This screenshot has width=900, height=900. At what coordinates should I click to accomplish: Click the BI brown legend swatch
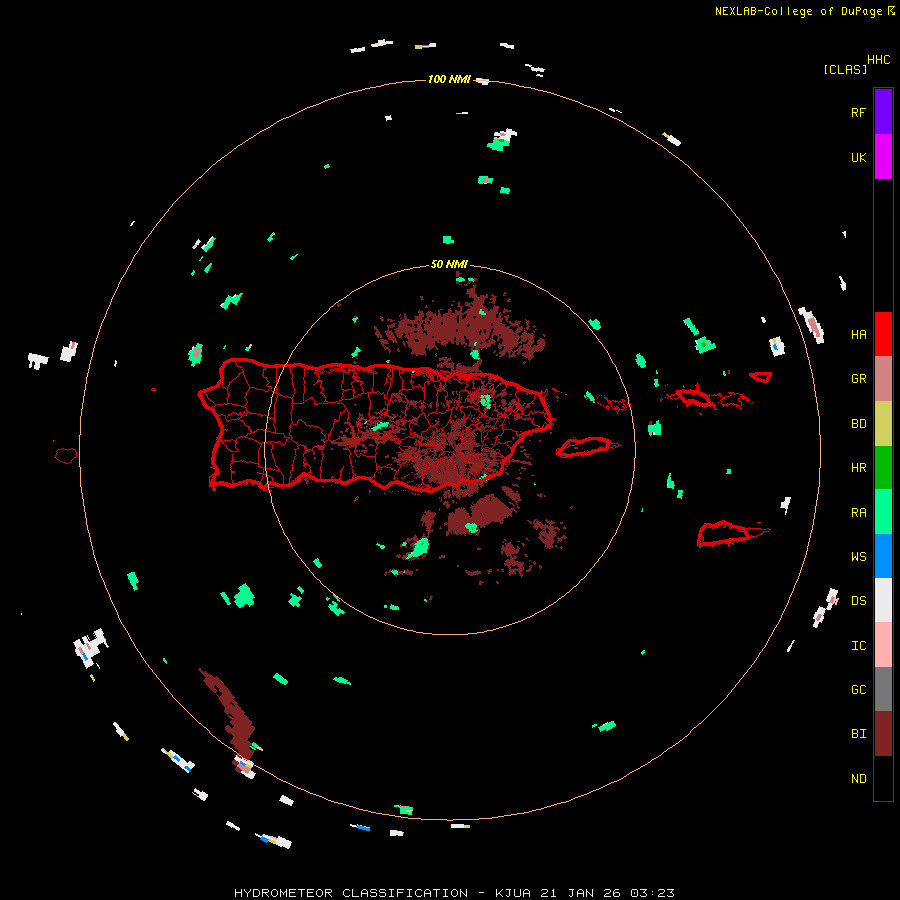883,734
